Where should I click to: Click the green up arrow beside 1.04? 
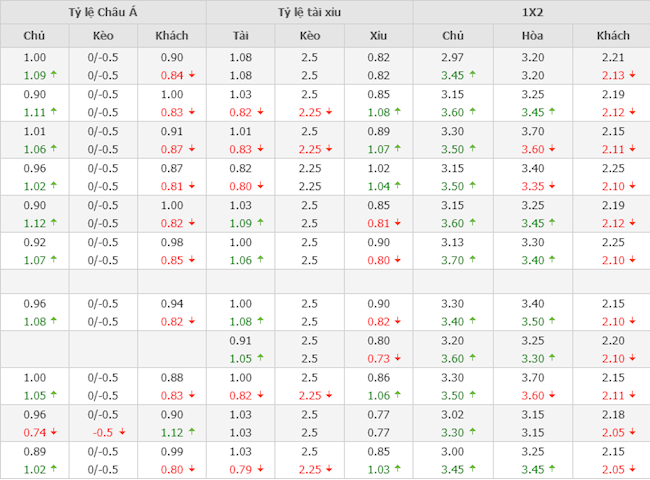pos(397,186)
